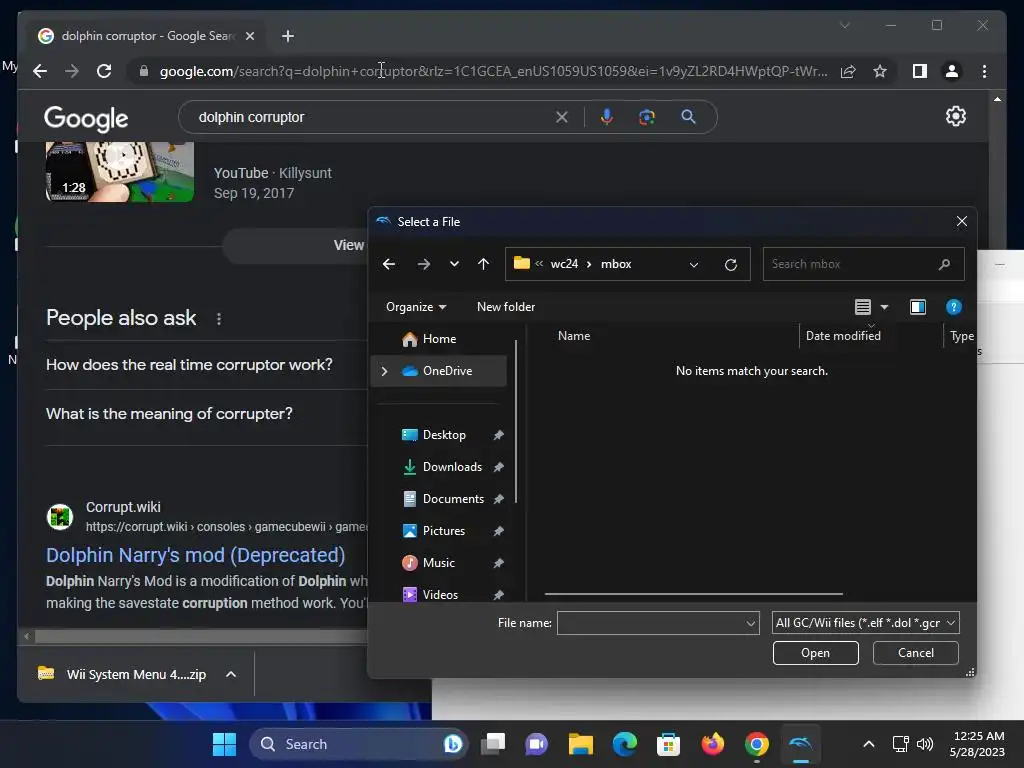Open Google quick settings gear
The image size is (1024, 768).
[955, 116]
